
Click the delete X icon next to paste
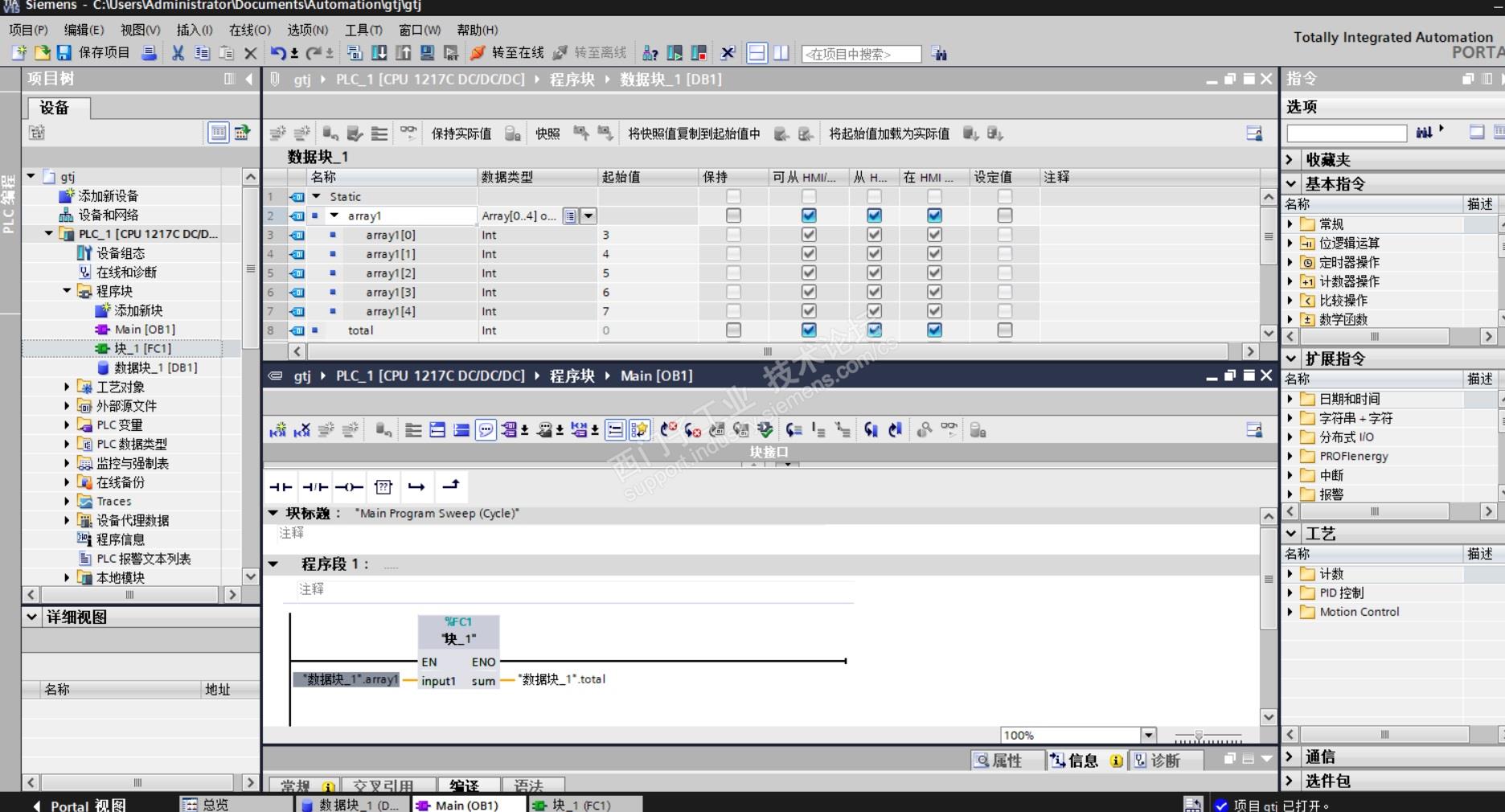coord(251,53)
